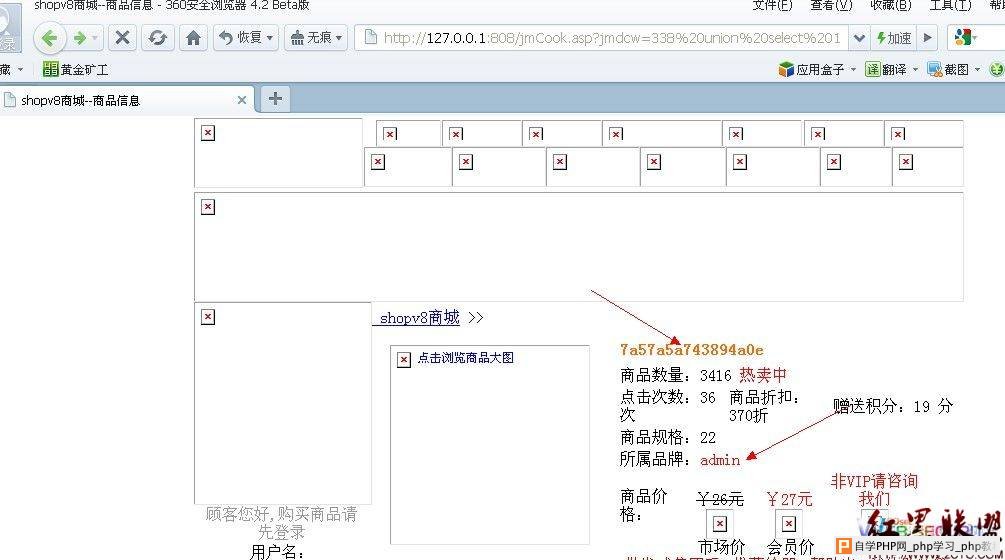The width and height of the screenshot is (1005, 560).
Task: Reload the page with the refresh icon
Action: pos(157,38)
